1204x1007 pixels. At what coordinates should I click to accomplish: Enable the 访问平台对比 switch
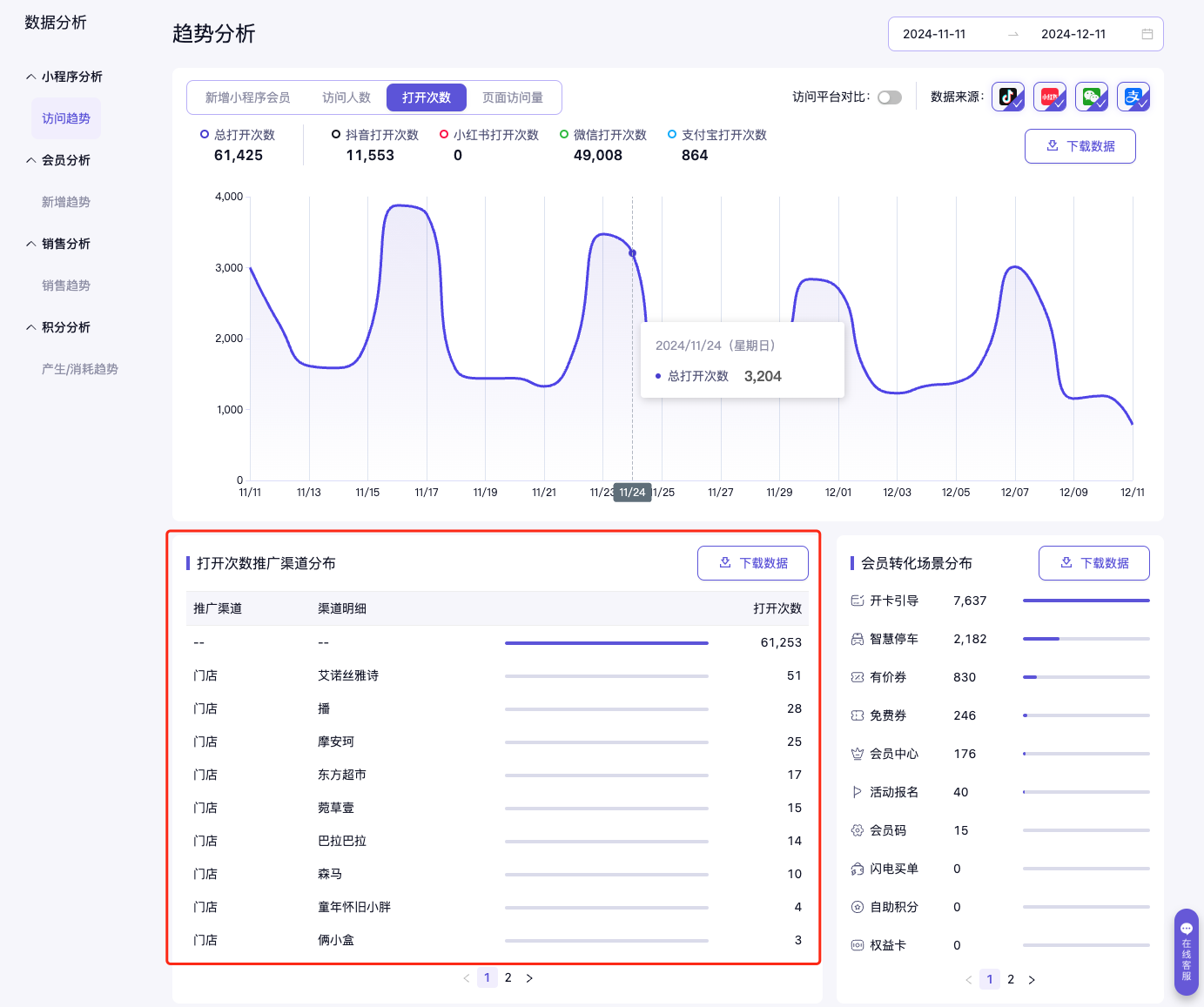click(890, 97)
